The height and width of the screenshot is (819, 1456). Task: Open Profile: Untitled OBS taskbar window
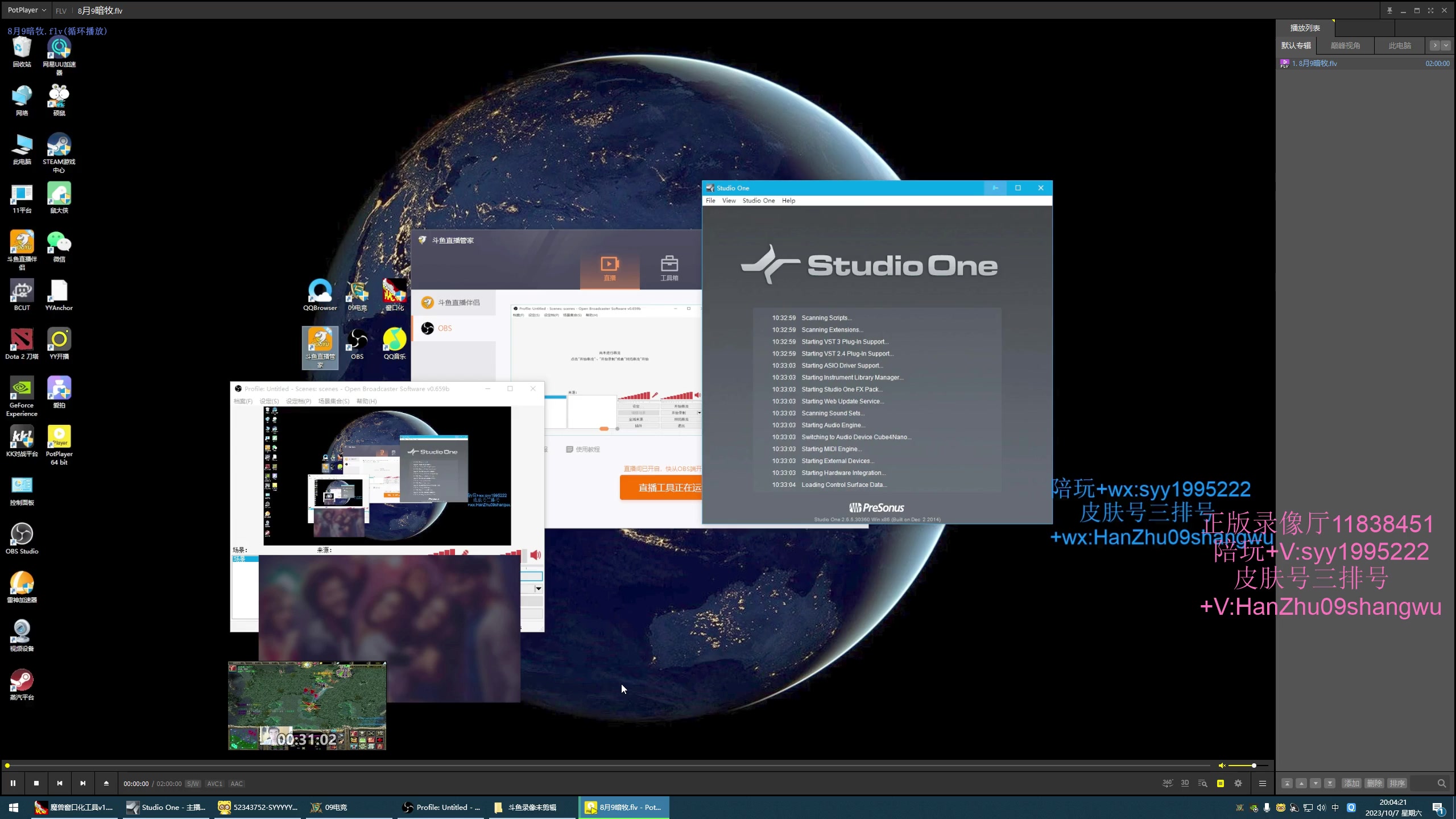click(x=441, y=807)
